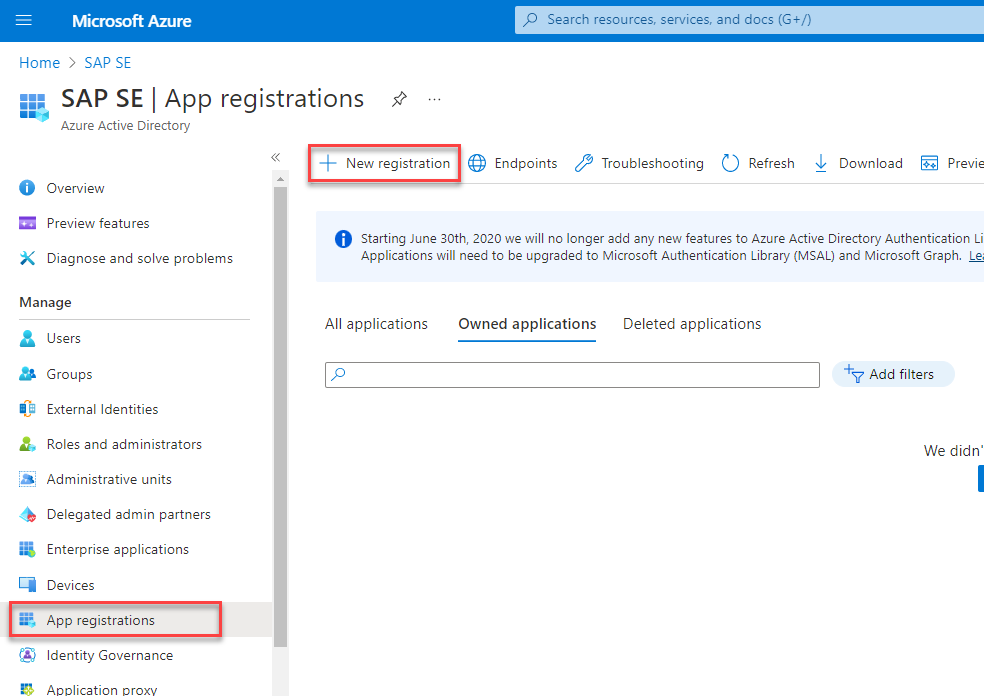This screenshot has width=984, height=696.
Task: Open Enterprise applications
Action: click(117, 550)
